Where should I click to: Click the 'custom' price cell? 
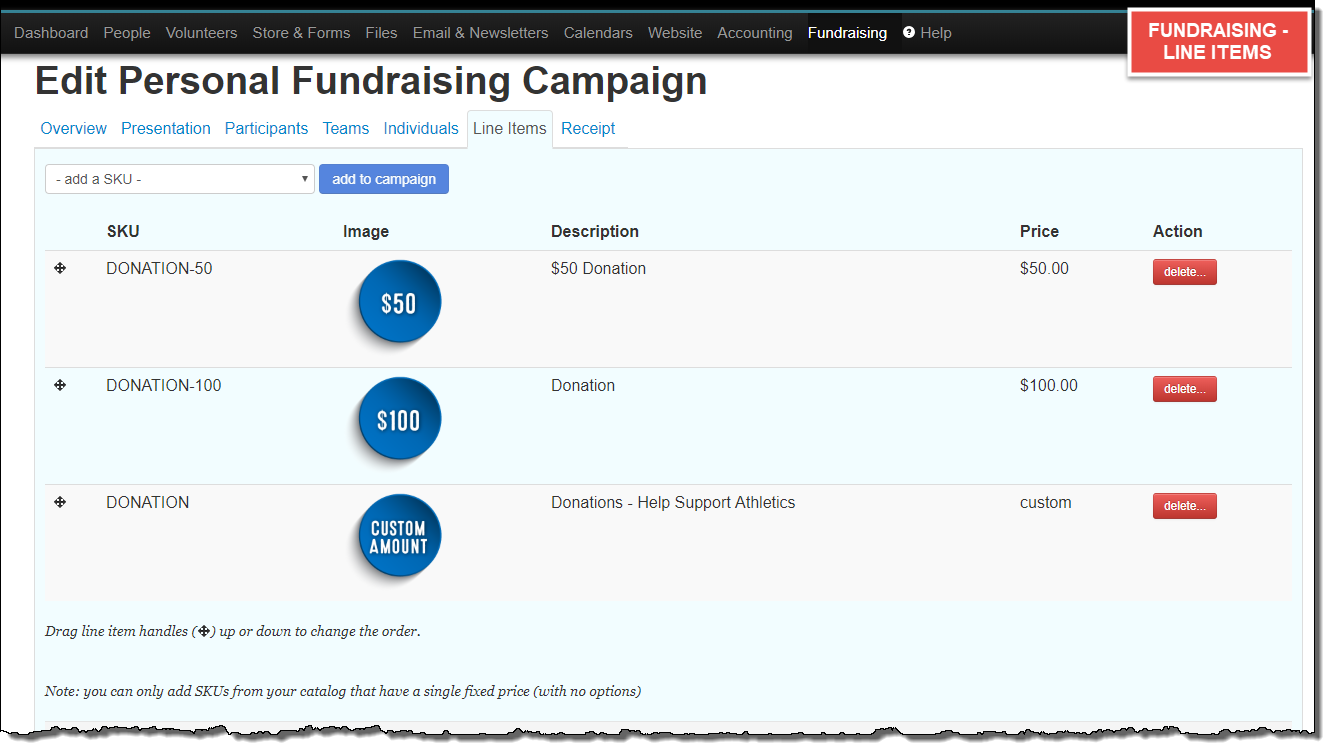tap(1046, 502)
